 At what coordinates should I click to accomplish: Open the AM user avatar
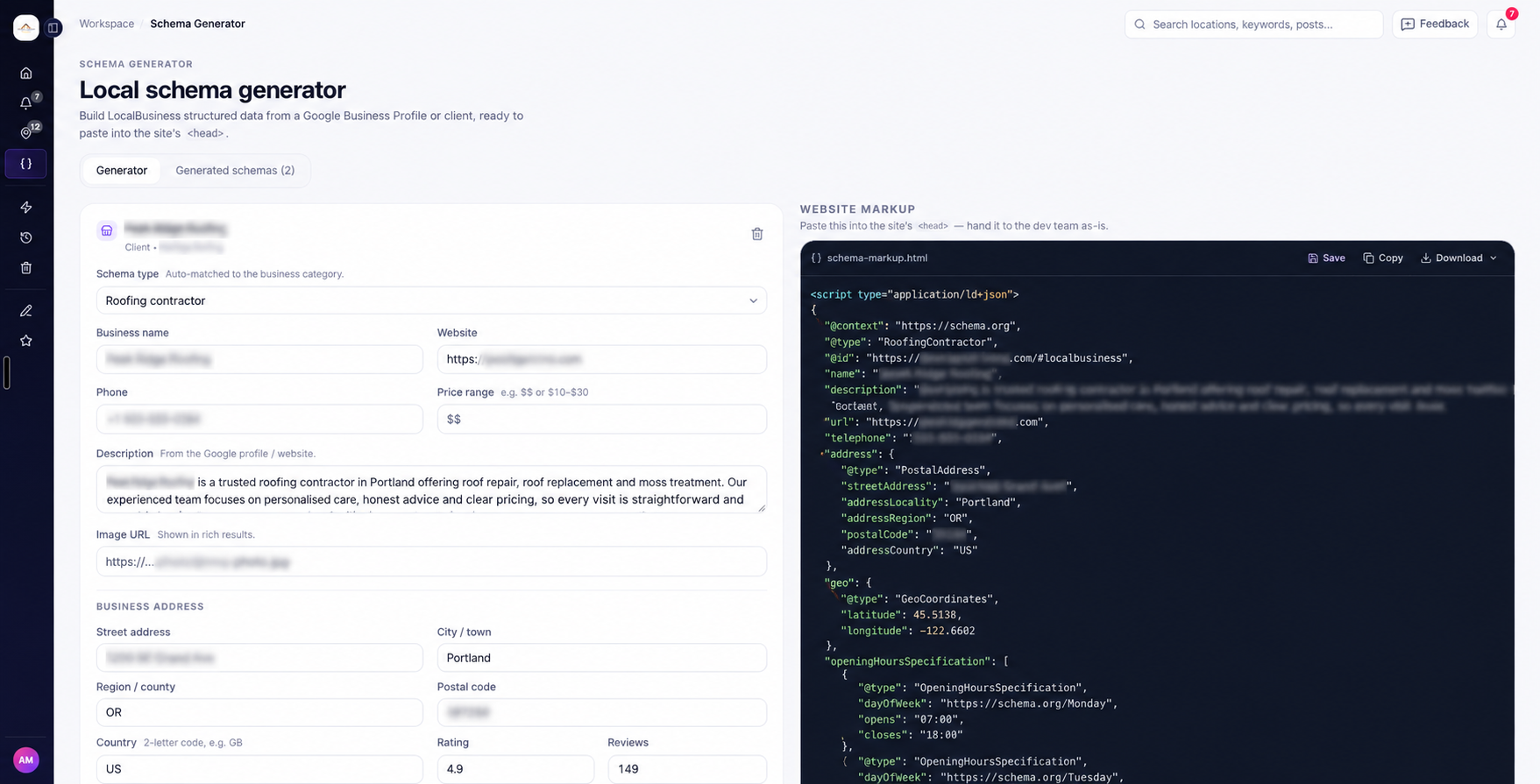coord(26,759)
